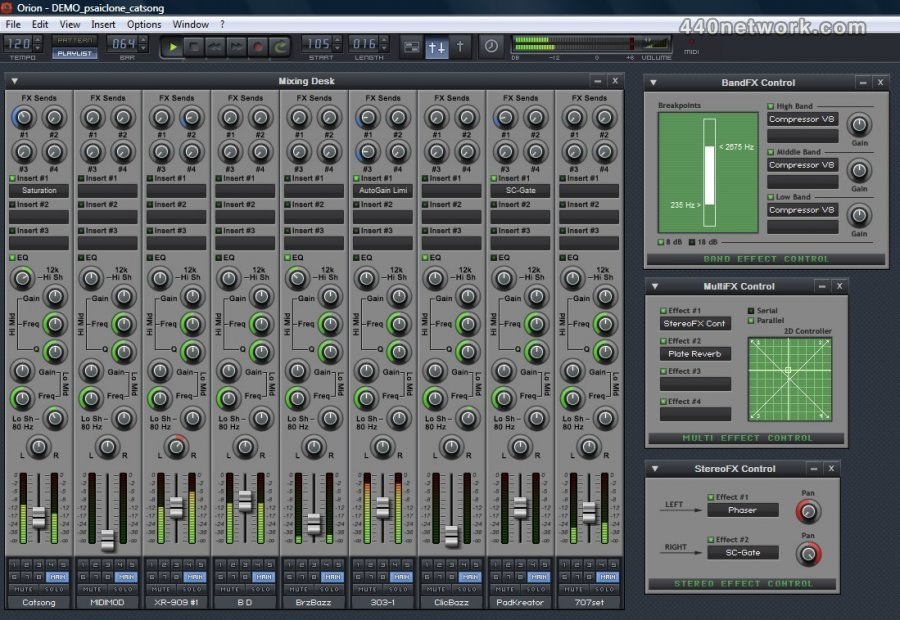Open the Low Band Compressor V8 selector

click(802, 210)
